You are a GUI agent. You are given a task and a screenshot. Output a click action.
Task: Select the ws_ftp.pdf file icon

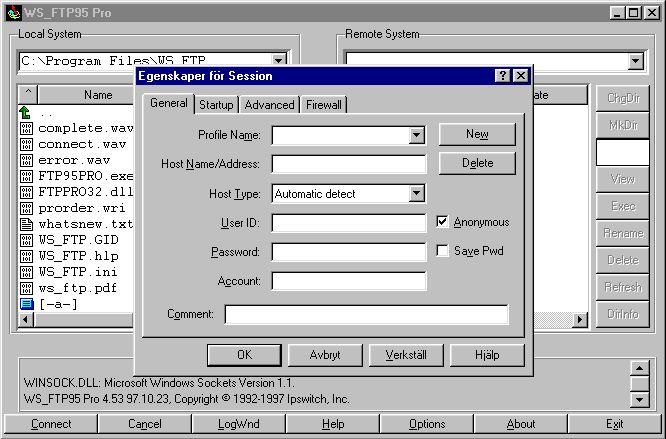point(26,288)
